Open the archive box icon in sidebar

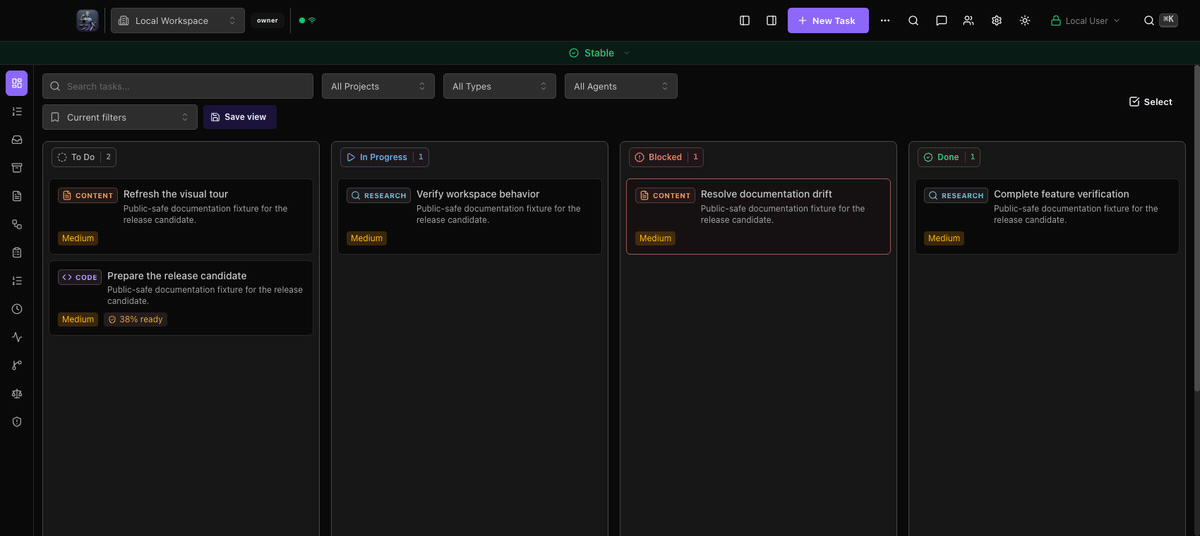(17, 167)
